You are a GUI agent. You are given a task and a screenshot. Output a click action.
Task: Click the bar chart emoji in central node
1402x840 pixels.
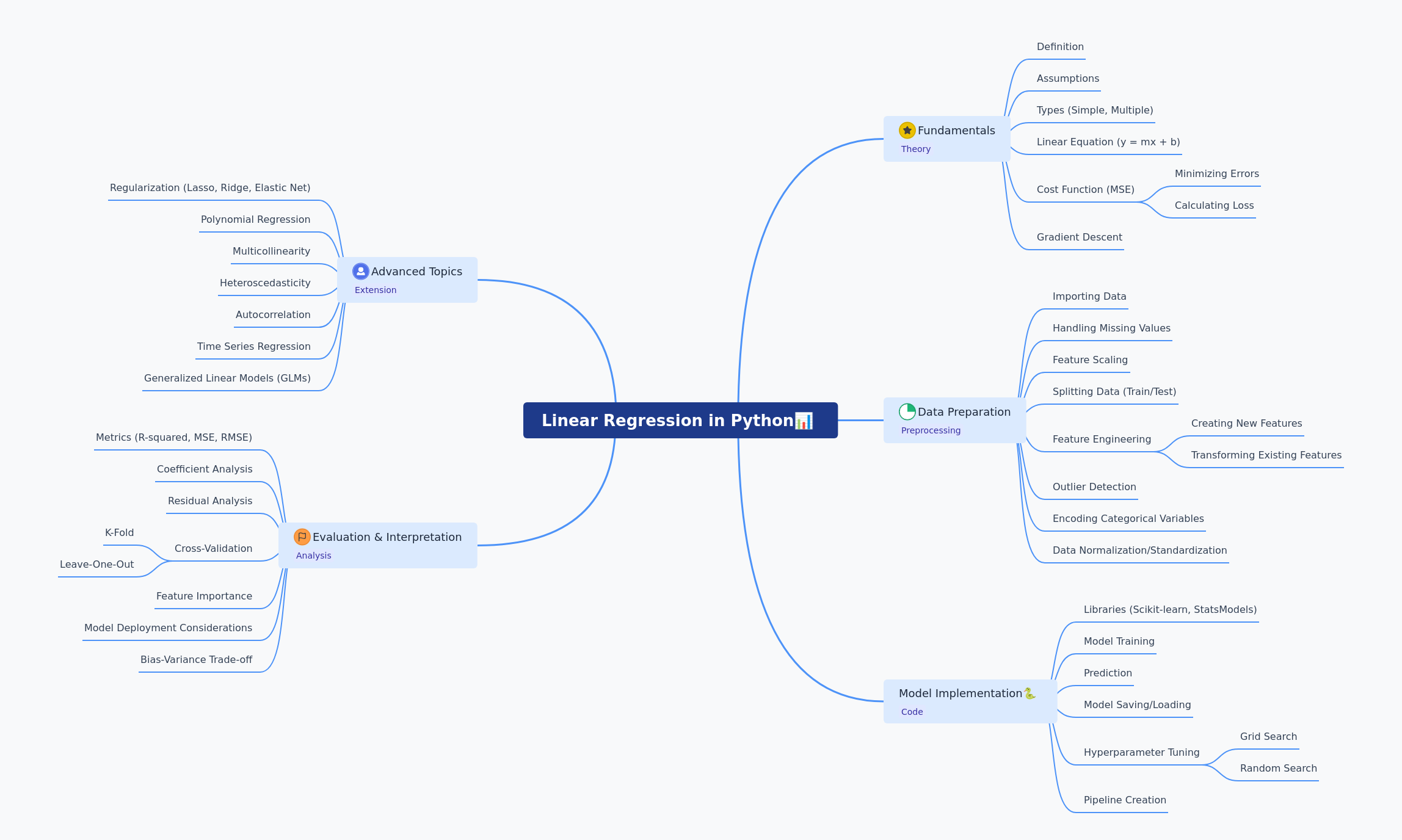point(804,421)
